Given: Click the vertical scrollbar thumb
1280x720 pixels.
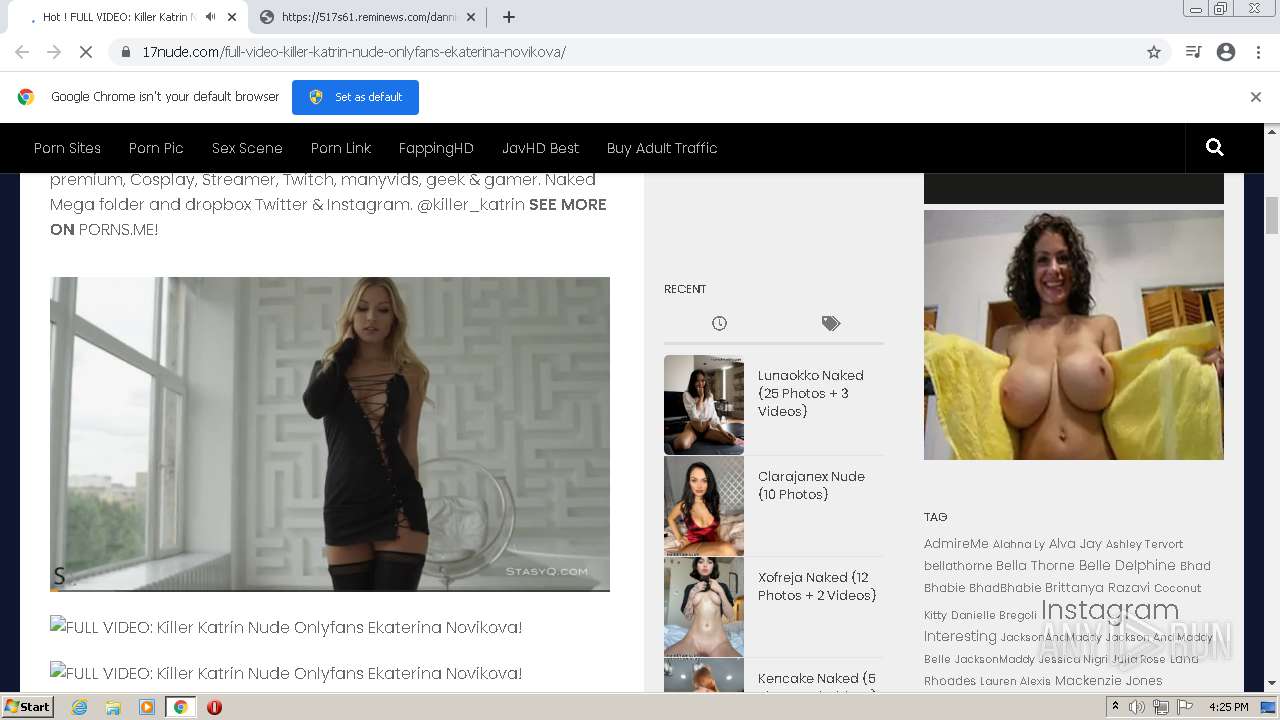Looking at the screenshot, I should [1272, 215].
